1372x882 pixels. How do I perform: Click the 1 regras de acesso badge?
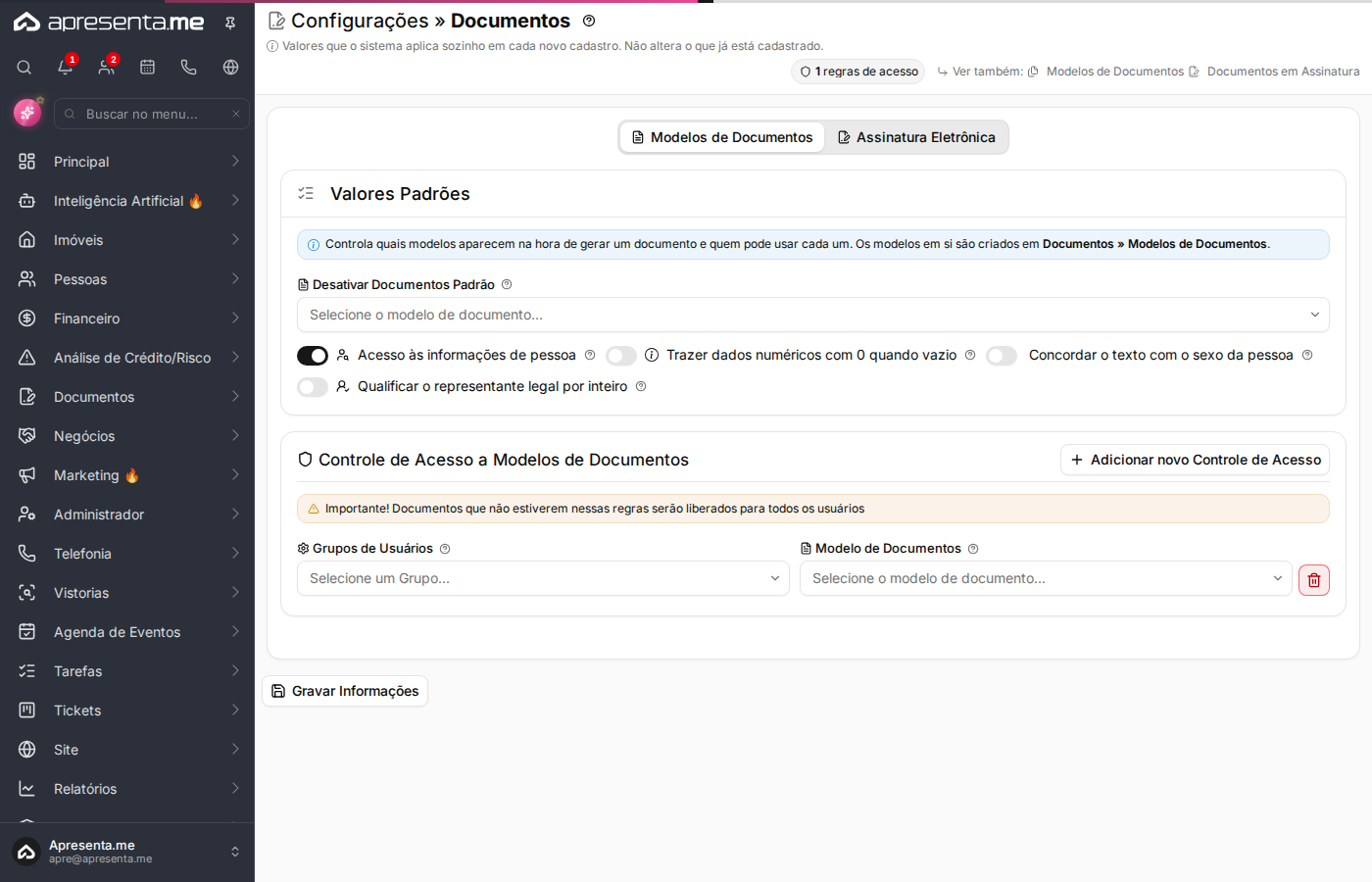pos(858,72)
